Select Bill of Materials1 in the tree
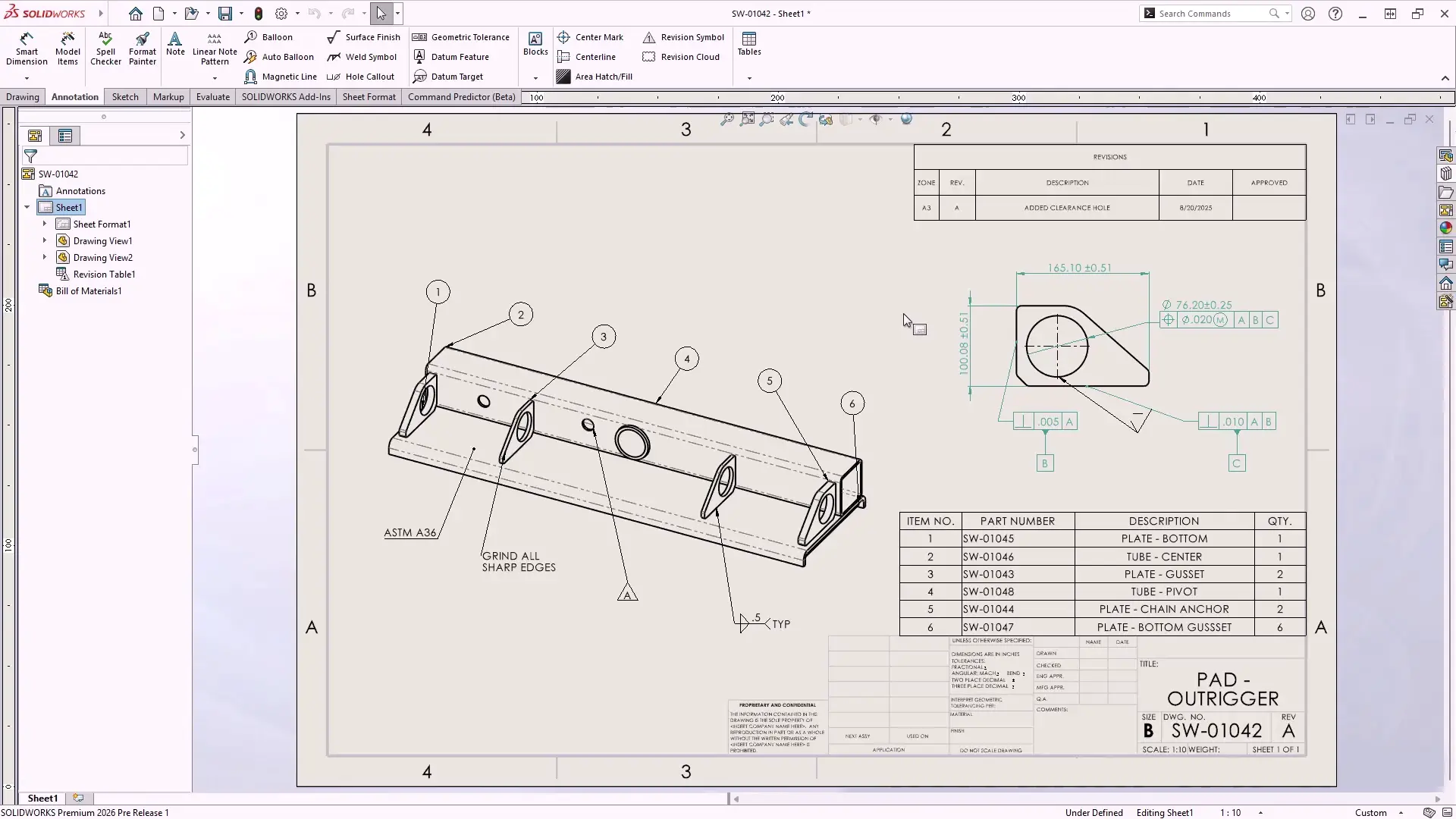 point(89,290)
